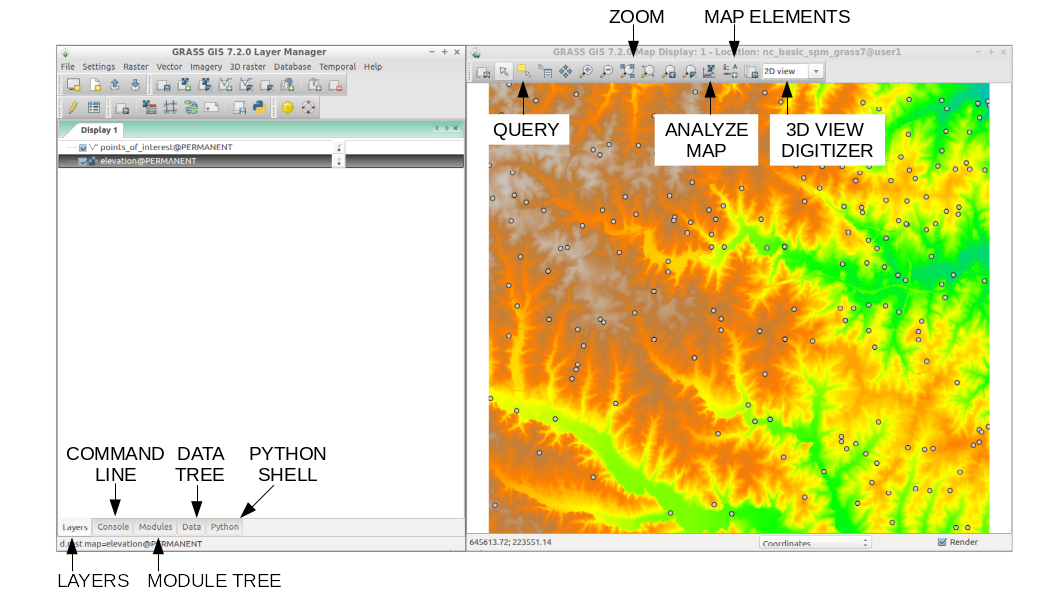Open an existing workspace file

click(x=115, y=85)
